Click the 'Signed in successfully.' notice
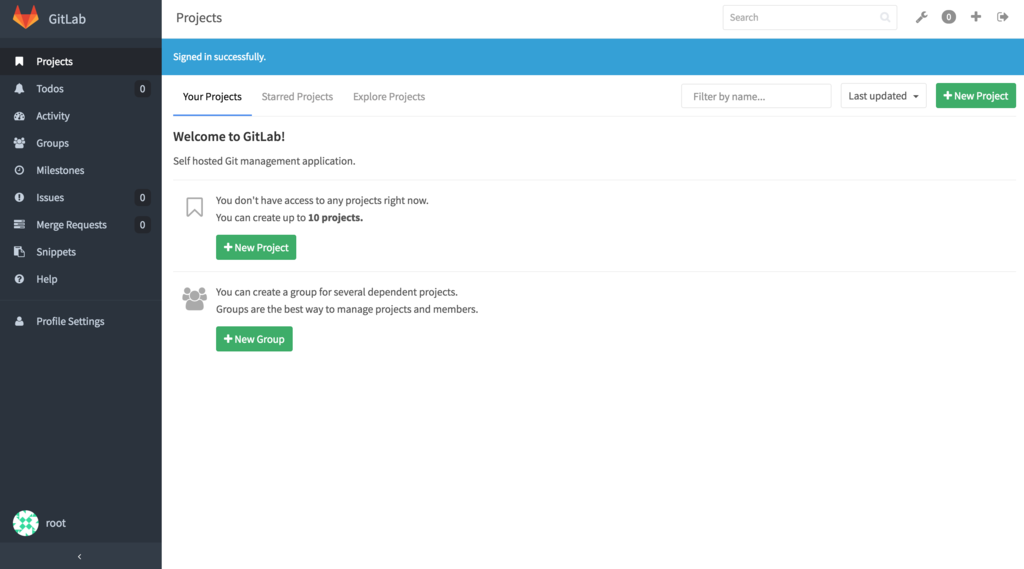The width and height of the screenshot is (1024, 569). tap(219, 57)
